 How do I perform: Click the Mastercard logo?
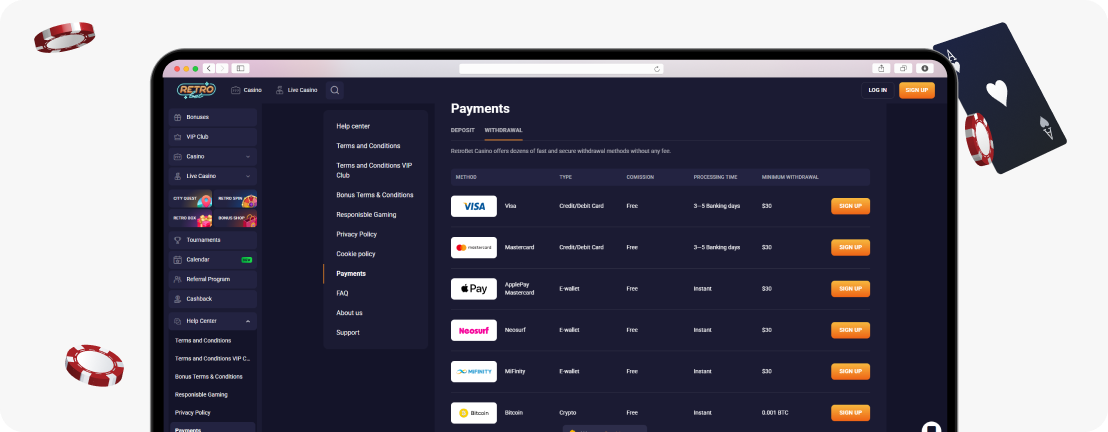coord(473,247)
